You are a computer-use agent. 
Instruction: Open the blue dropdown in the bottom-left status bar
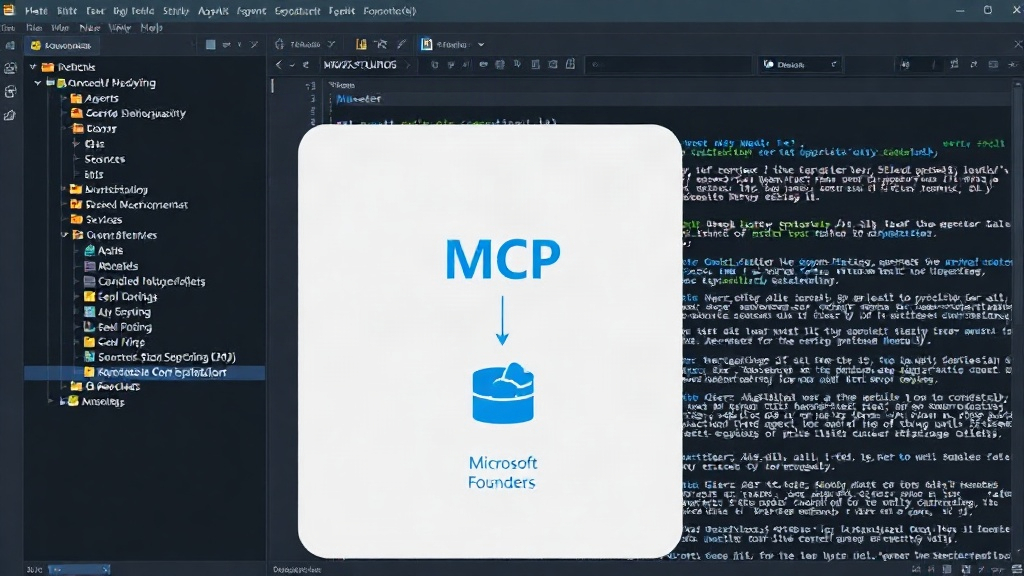point(78,569)
